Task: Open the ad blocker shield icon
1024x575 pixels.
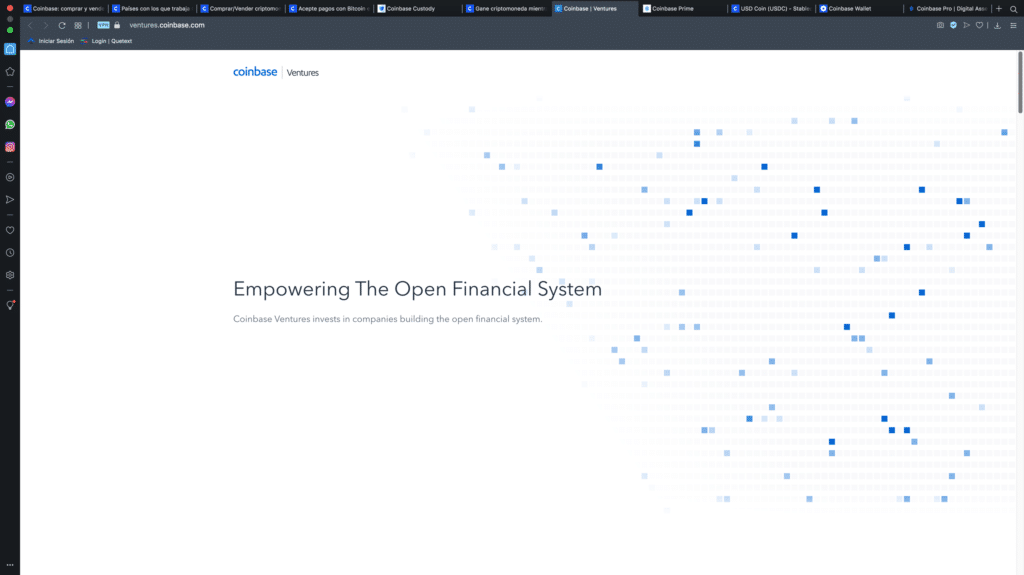Action: click(953, 25)
